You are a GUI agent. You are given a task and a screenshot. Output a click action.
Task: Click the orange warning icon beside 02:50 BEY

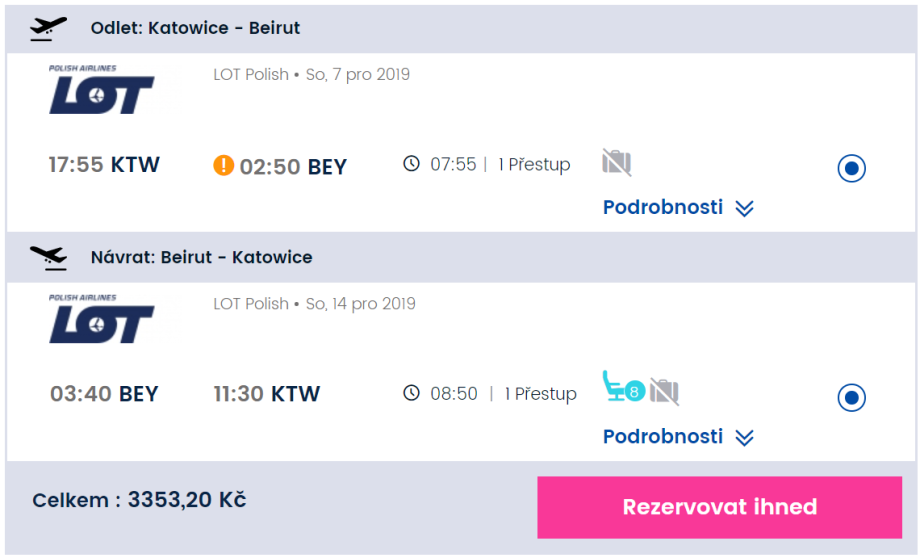[x=224, y=165]
